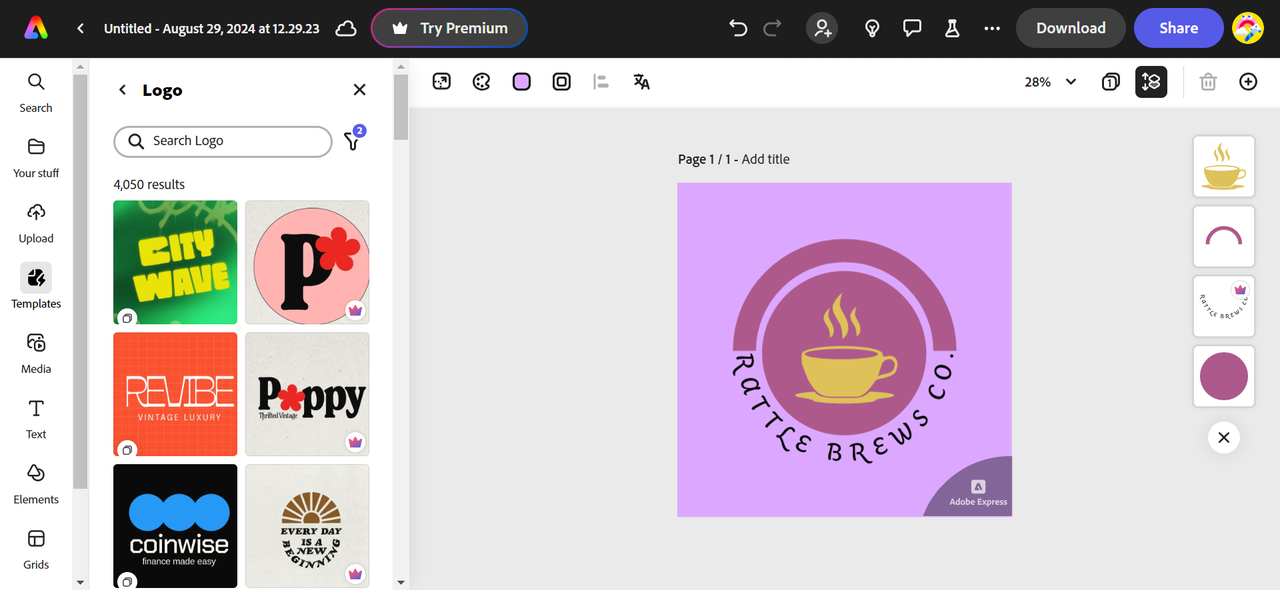Open the purple background color swatch
Image resolution: width=1280 pixels, height=590 pixels.
pos(521,82)
